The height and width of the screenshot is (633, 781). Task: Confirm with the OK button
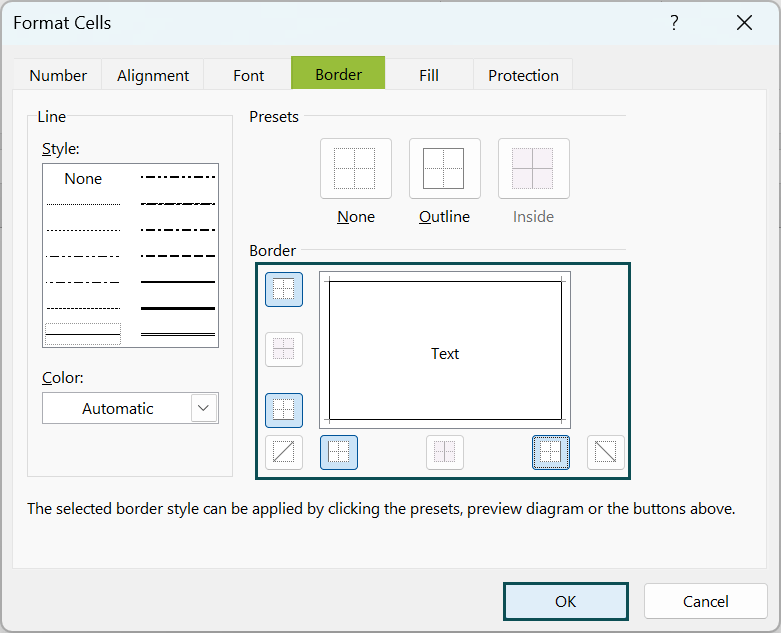(566, 601)
